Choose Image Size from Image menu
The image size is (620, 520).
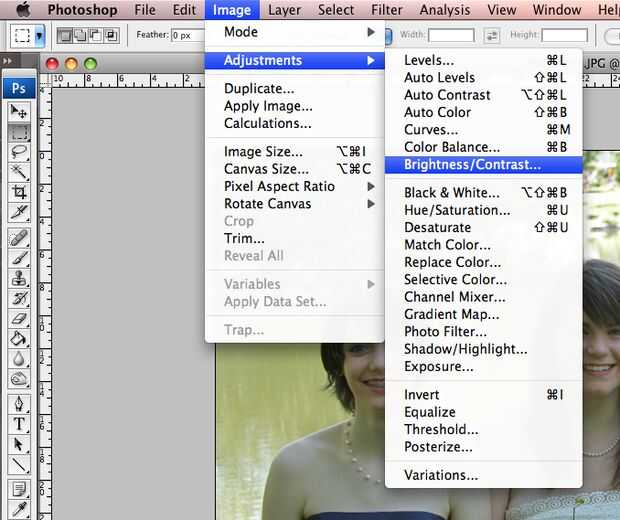point(295,151)
